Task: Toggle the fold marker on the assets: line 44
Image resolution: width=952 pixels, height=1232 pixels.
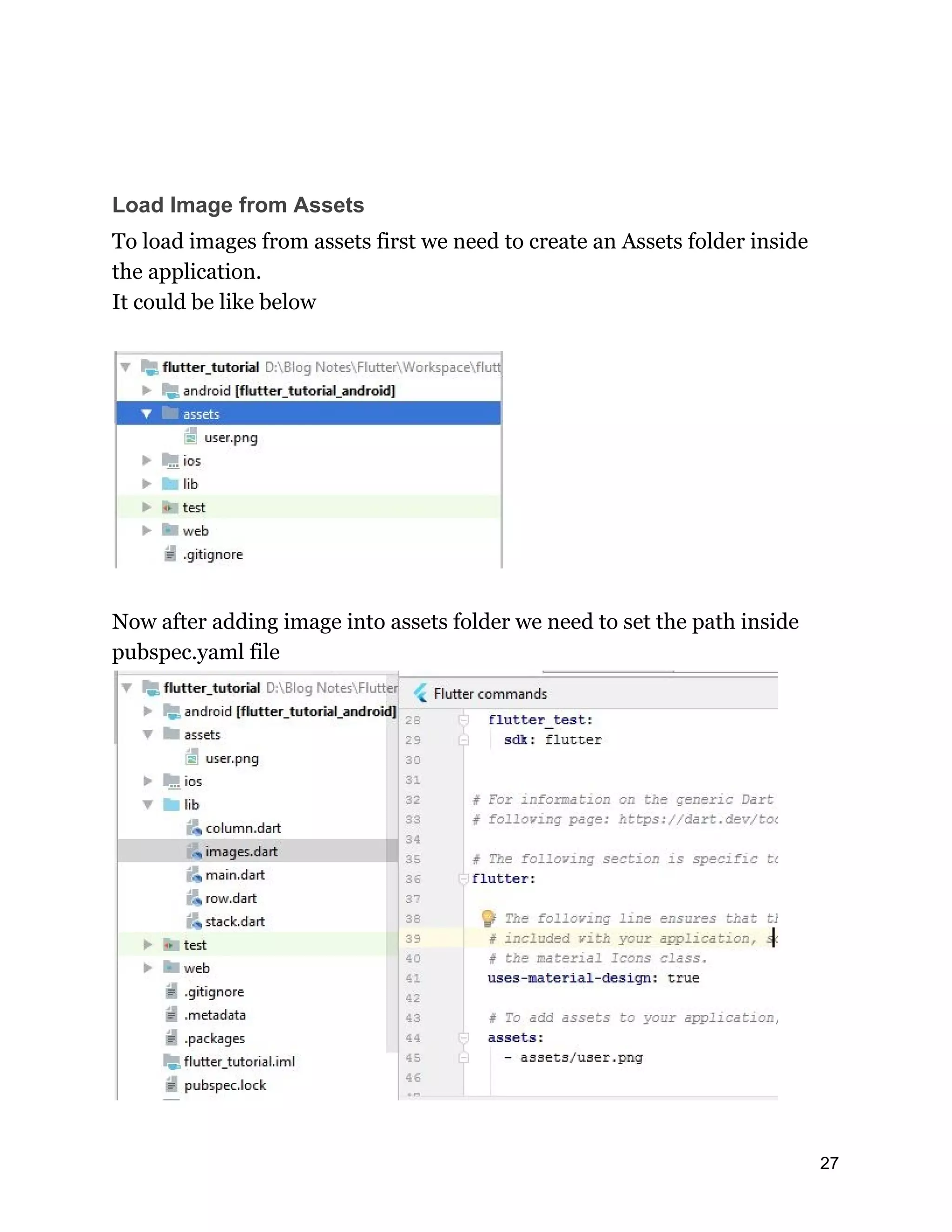Action: (x=463, y=1037)
